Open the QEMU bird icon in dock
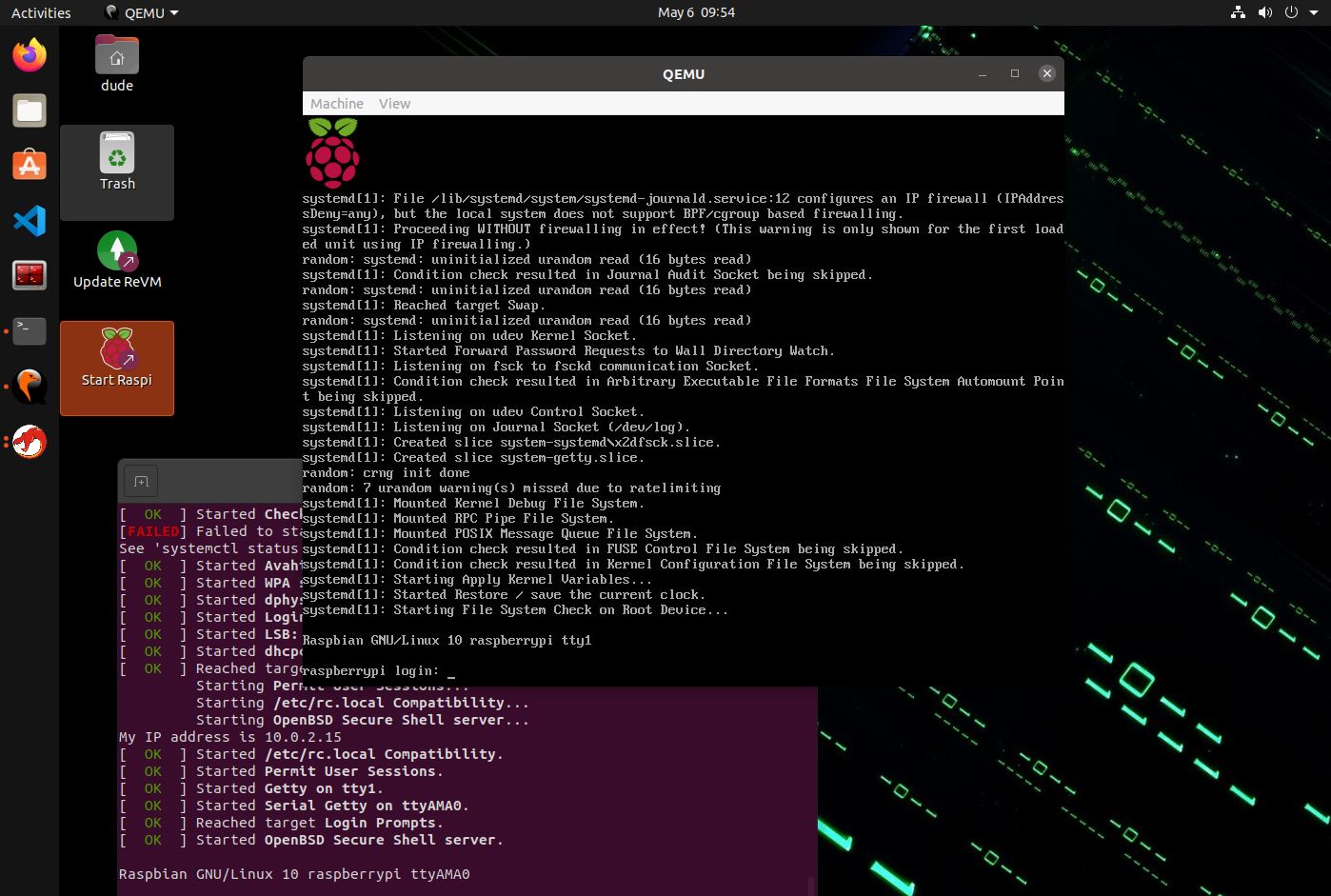 coord(30,387)
